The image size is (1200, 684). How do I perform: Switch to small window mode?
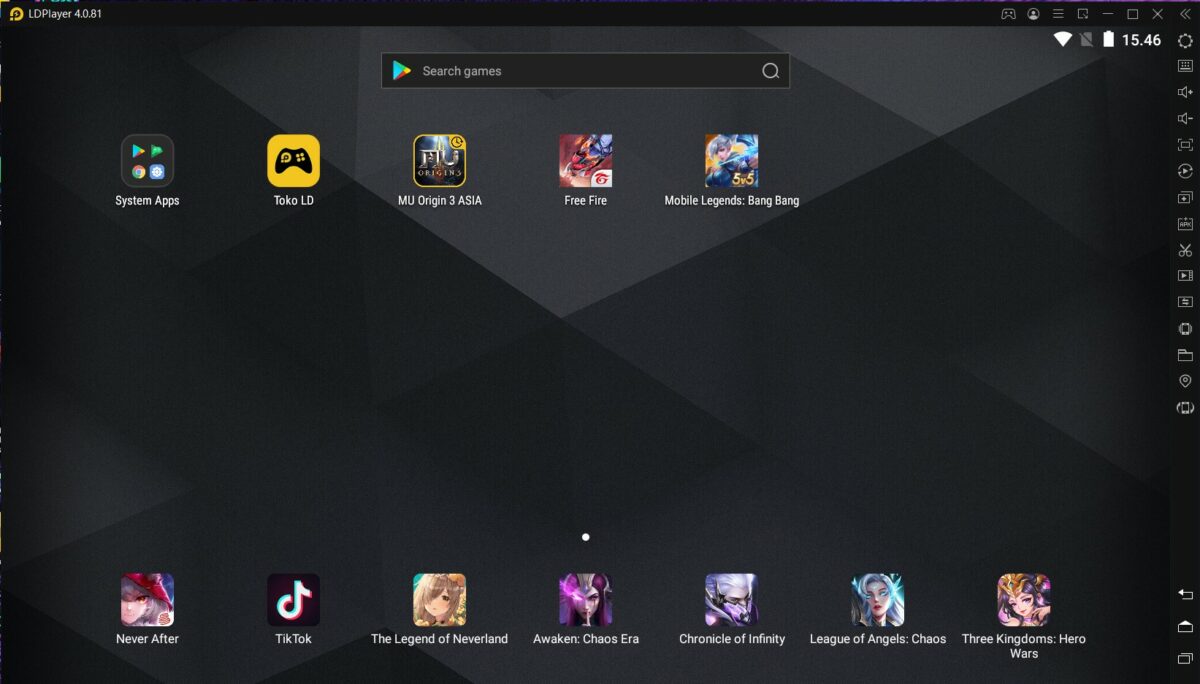point(1082,14)
